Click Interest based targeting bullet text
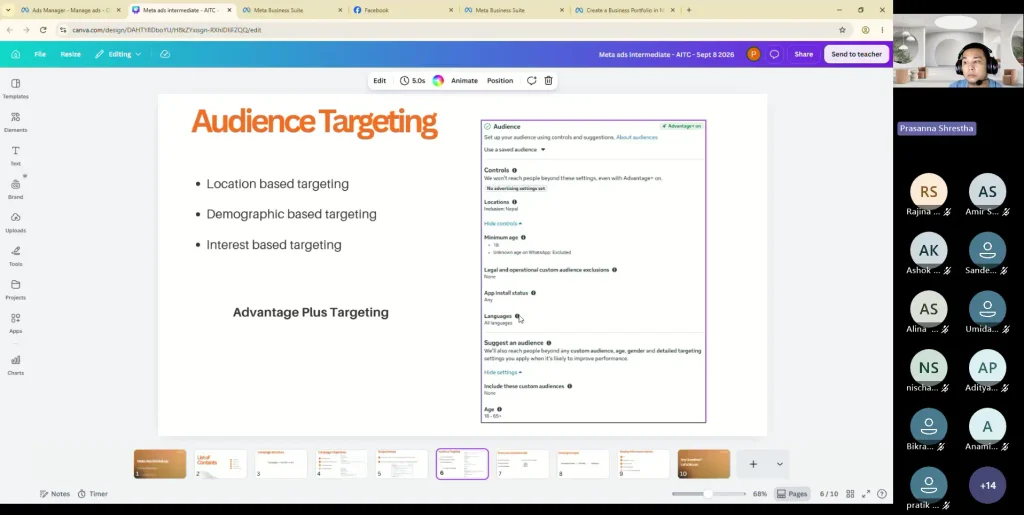This screenshot has width=1024, height=515. click(x=274, y=245)
